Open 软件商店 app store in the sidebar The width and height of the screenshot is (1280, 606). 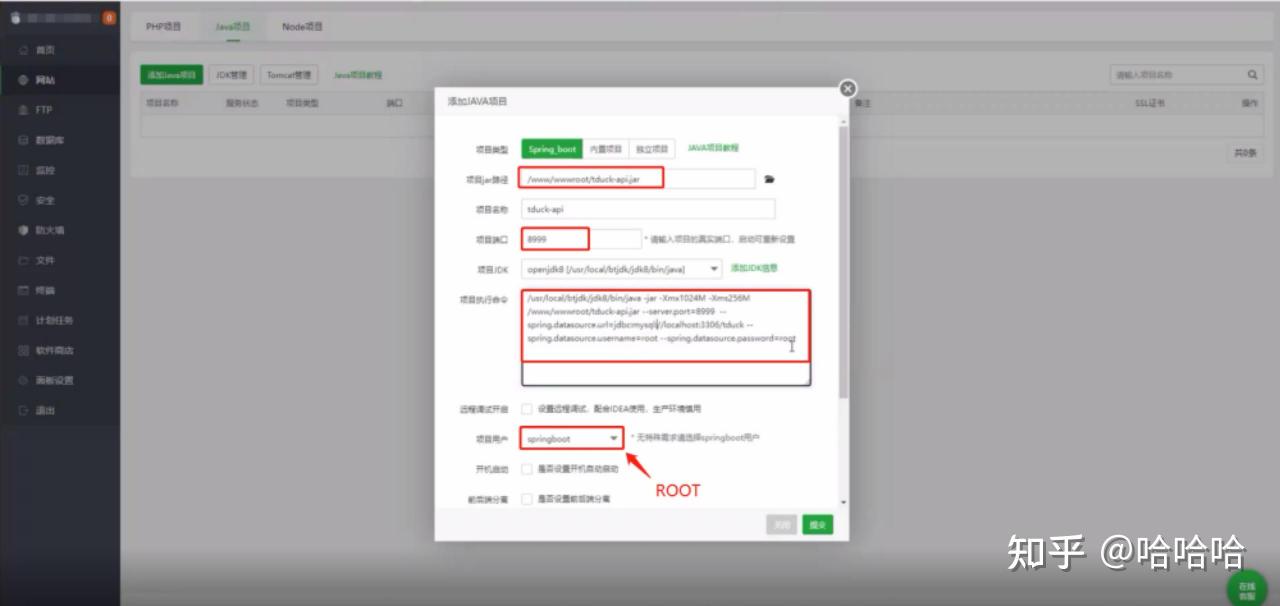click(x=53, y=350)
